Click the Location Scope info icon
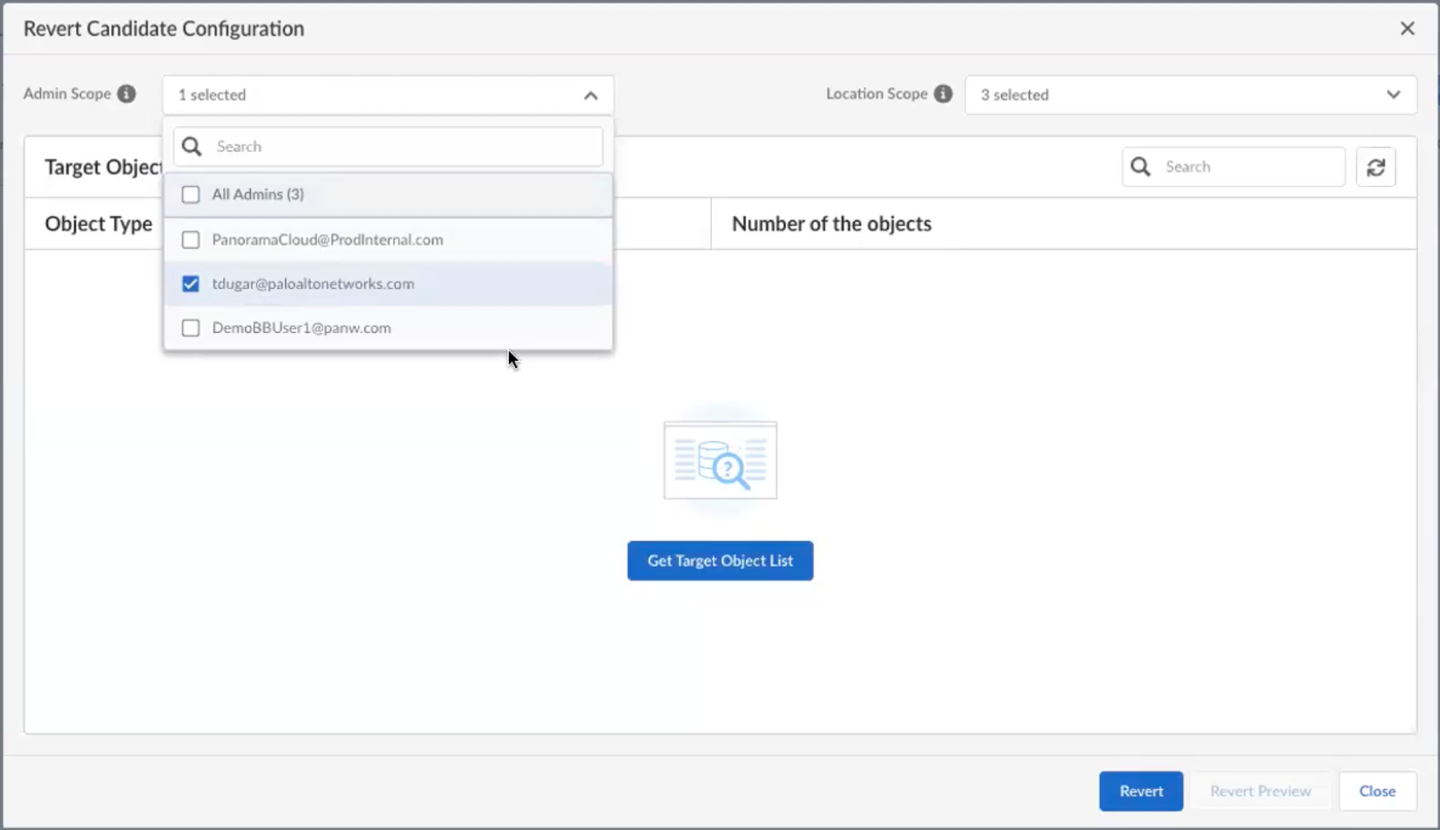Image resolution: width=1440 pixels, height=830 pixels. point(943,94)
